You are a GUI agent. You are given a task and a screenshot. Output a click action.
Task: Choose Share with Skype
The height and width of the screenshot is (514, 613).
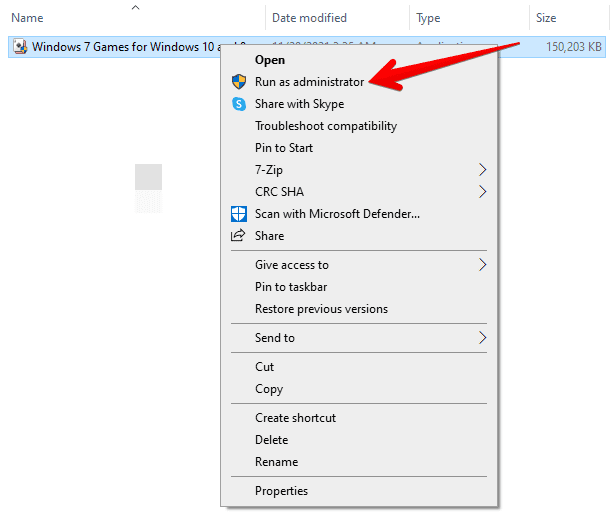pos(359,104)
